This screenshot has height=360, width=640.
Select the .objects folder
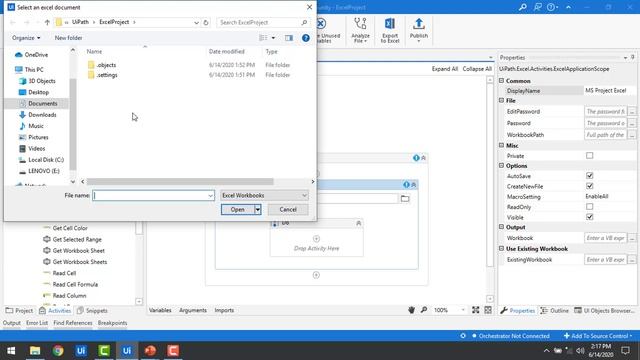click(106, 65)
